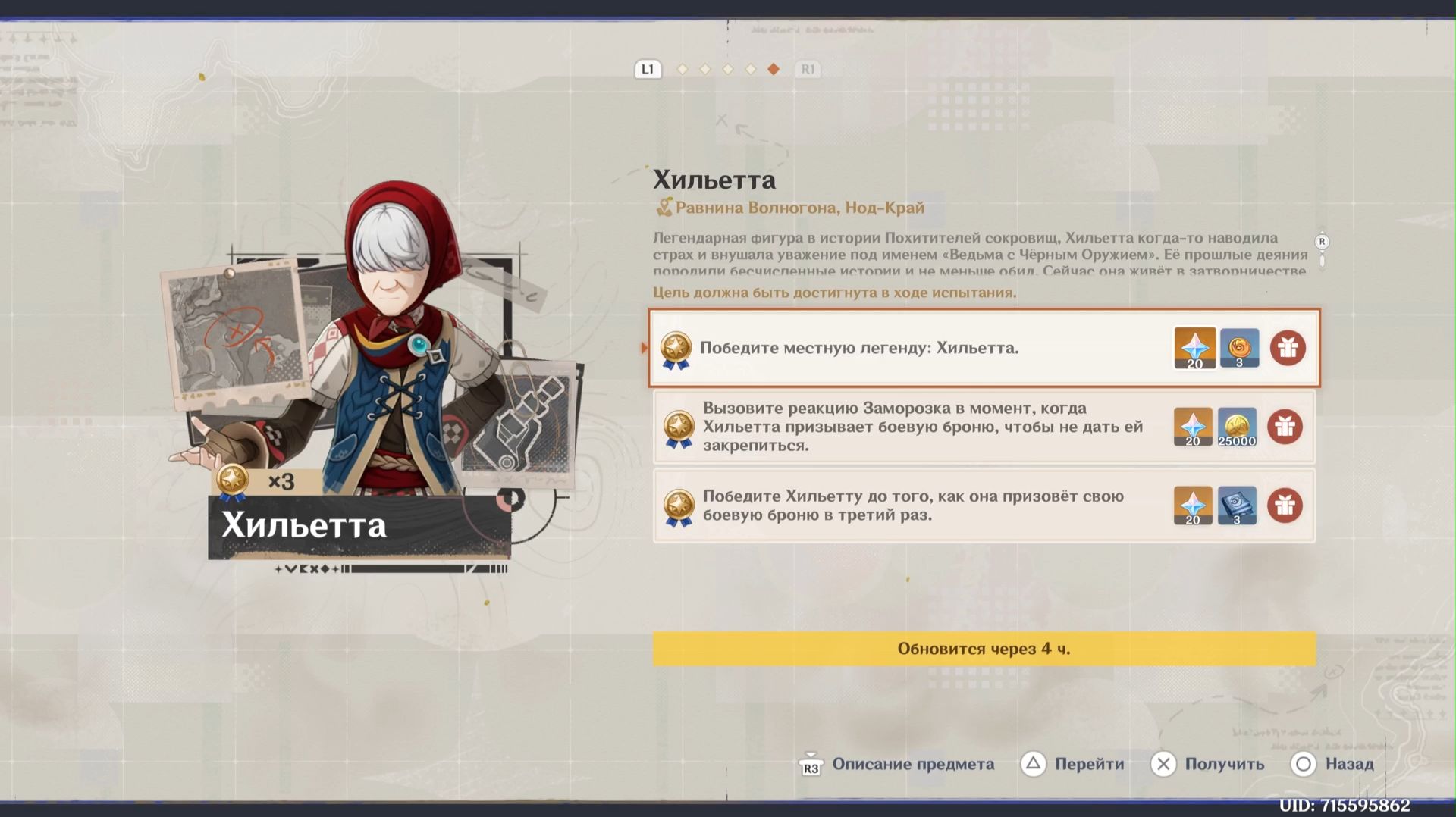Claim gift for the Freeze reaction challenge
1456x817 pixels.
[1285, 427]
